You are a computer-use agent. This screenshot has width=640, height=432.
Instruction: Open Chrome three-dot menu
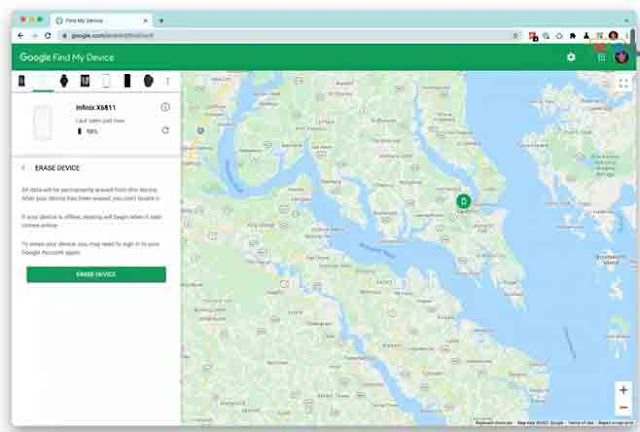(627, 36)
